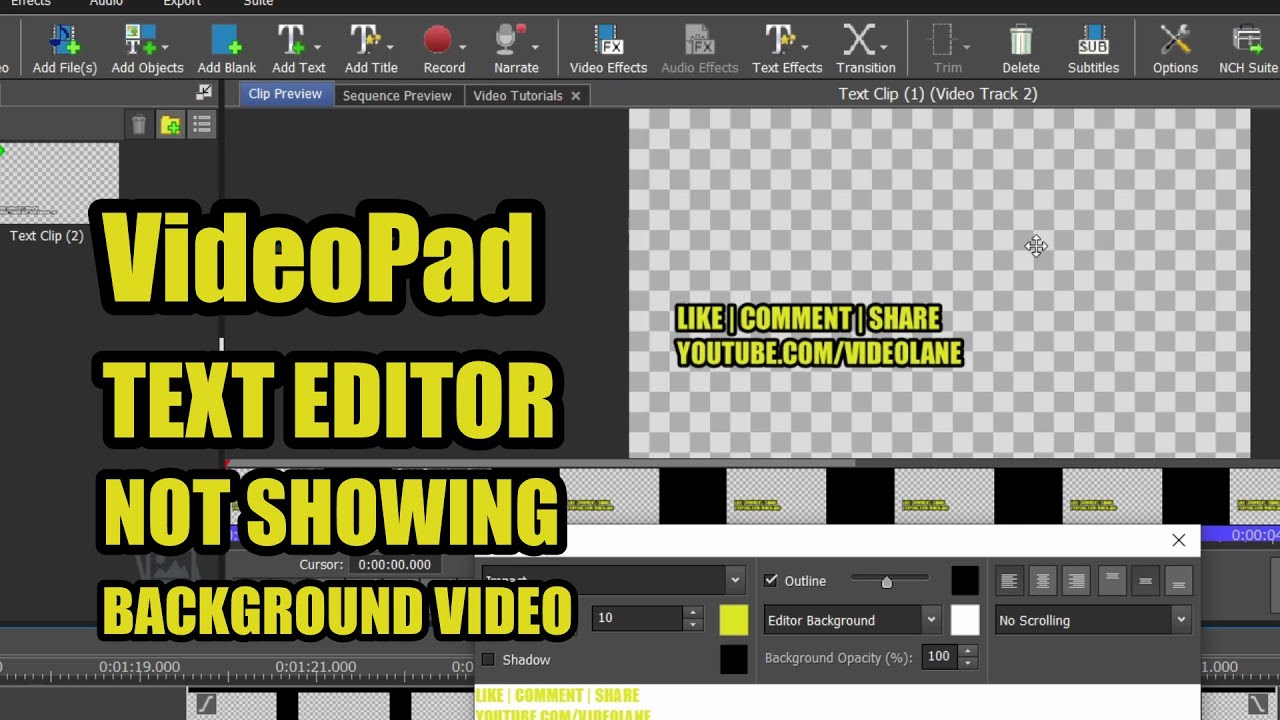
Task: Switch to the Sequence Preview tab
Action: pos(397,96)
